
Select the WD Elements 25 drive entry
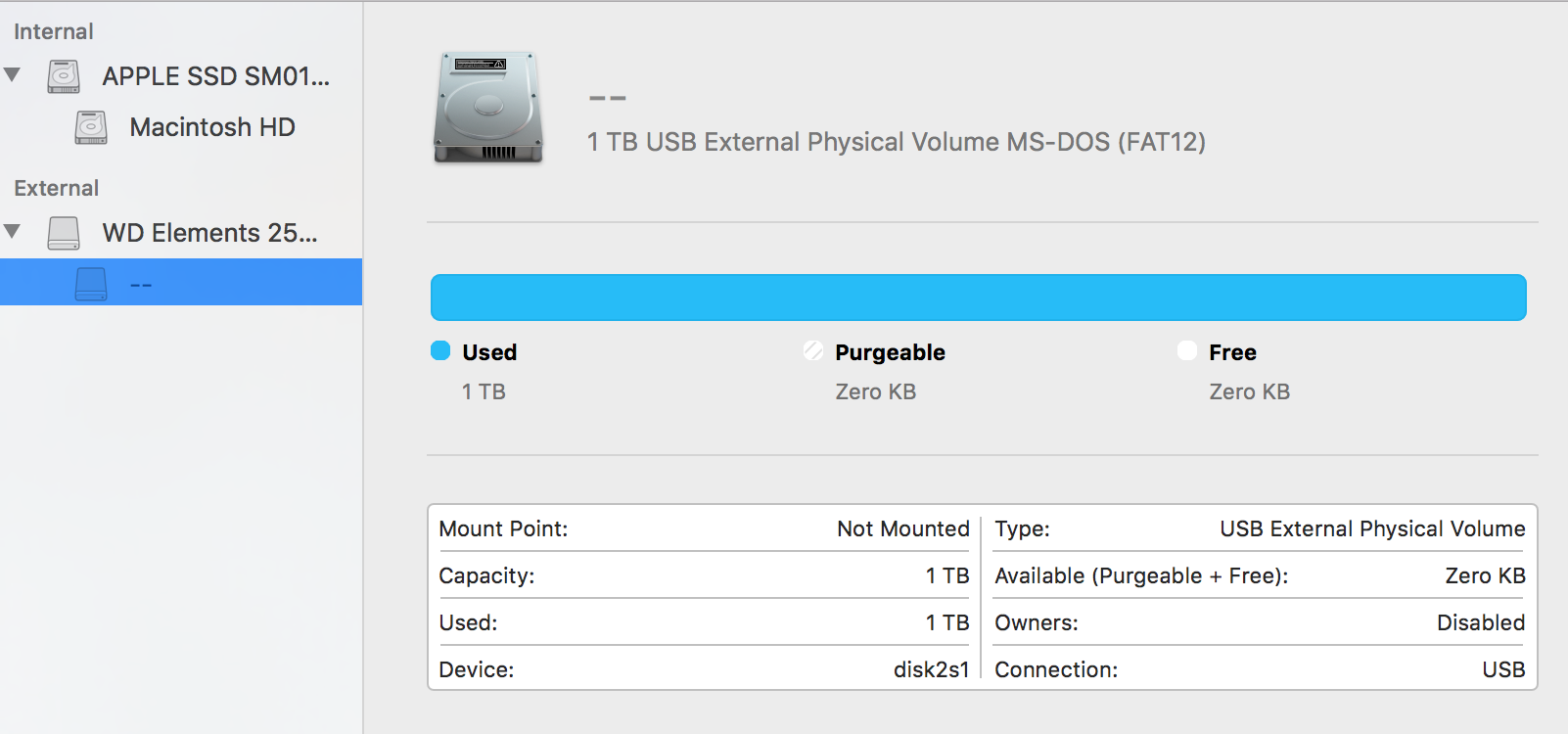pyautogui.click(x=209, y=233)
